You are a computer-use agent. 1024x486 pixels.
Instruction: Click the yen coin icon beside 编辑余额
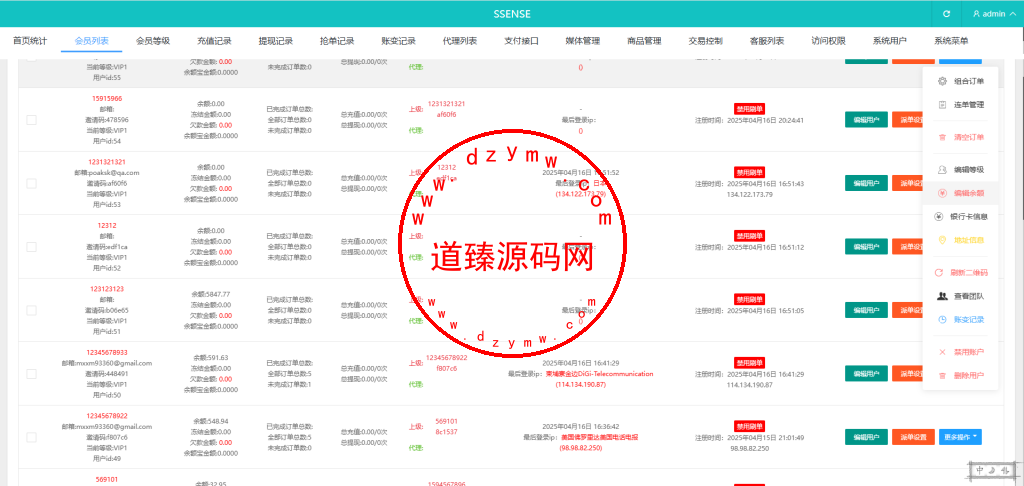[x=942, y=193]
